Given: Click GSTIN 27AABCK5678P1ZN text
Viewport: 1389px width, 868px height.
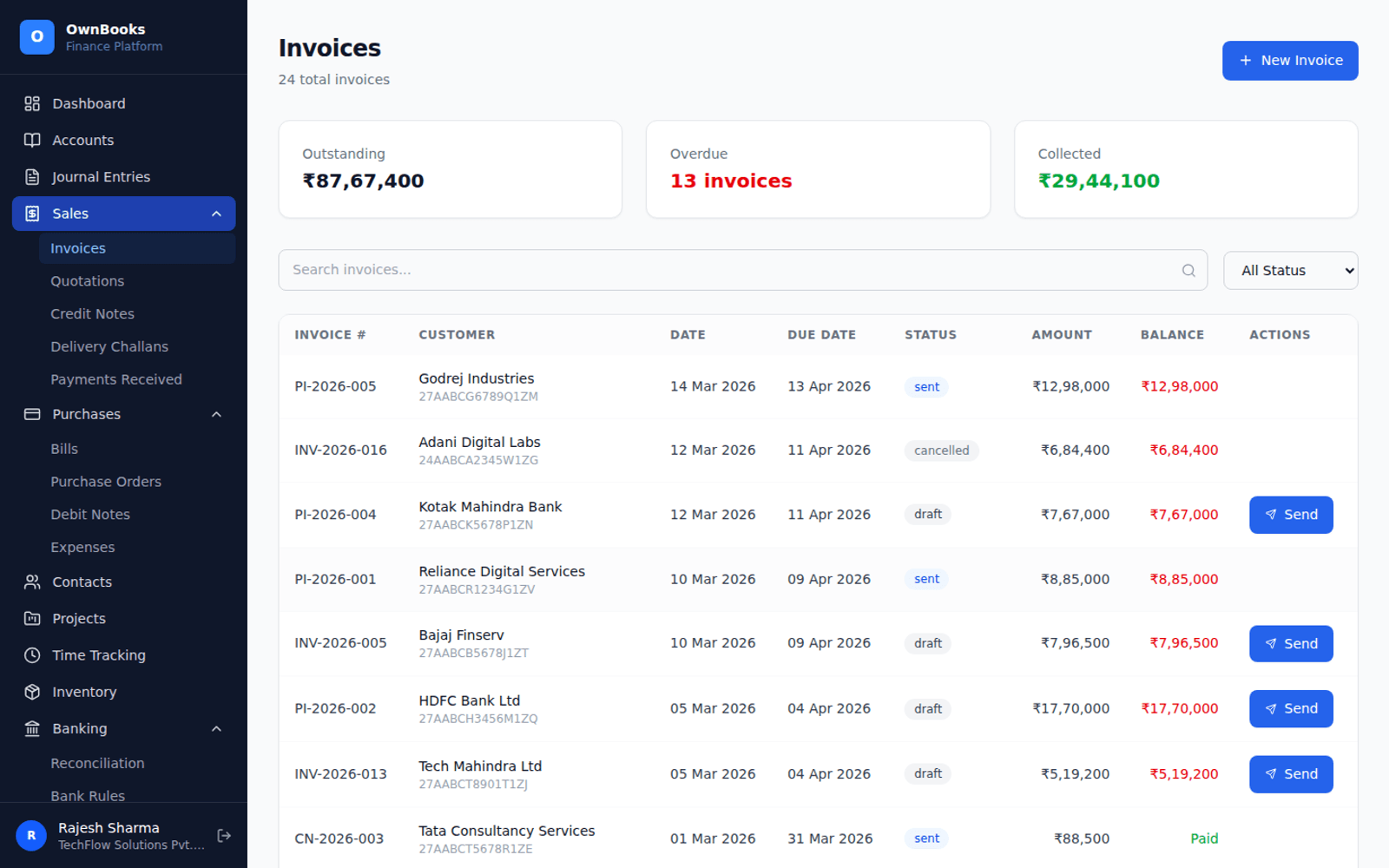Looking at the screenshot, I should coord(476,525).
